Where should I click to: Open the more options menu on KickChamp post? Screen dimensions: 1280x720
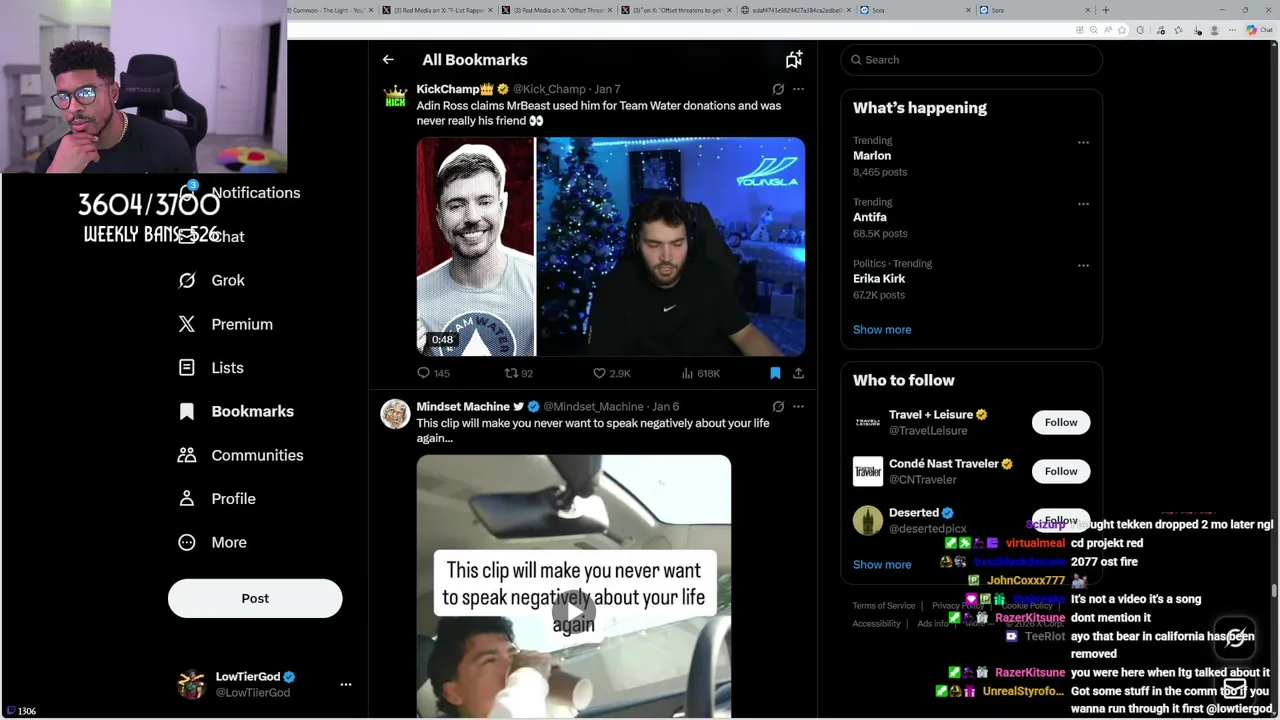798,89
